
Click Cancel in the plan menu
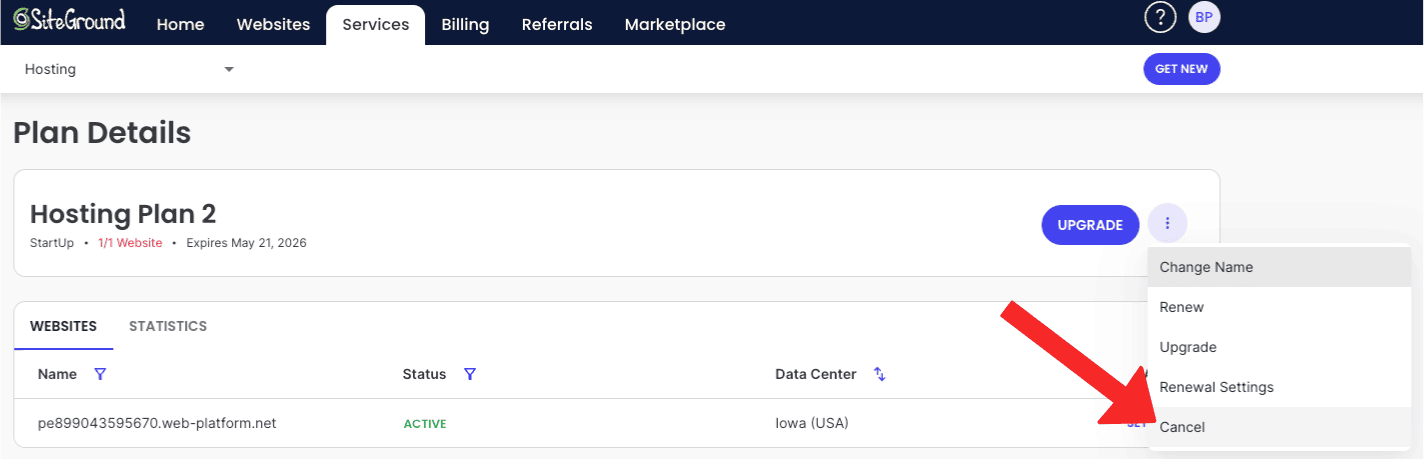[x=1182, y=427]
